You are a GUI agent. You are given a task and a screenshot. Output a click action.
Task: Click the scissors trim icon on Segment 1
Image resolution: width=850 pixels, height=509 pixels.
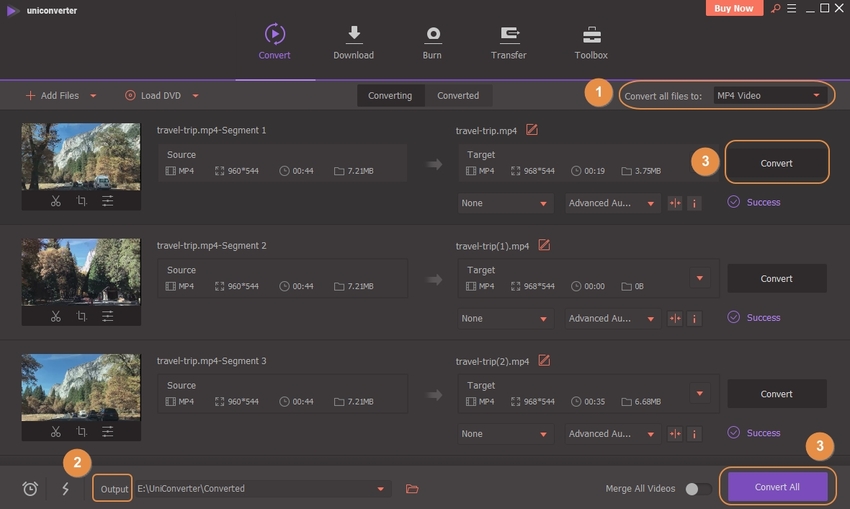click(x=56, y=201)
